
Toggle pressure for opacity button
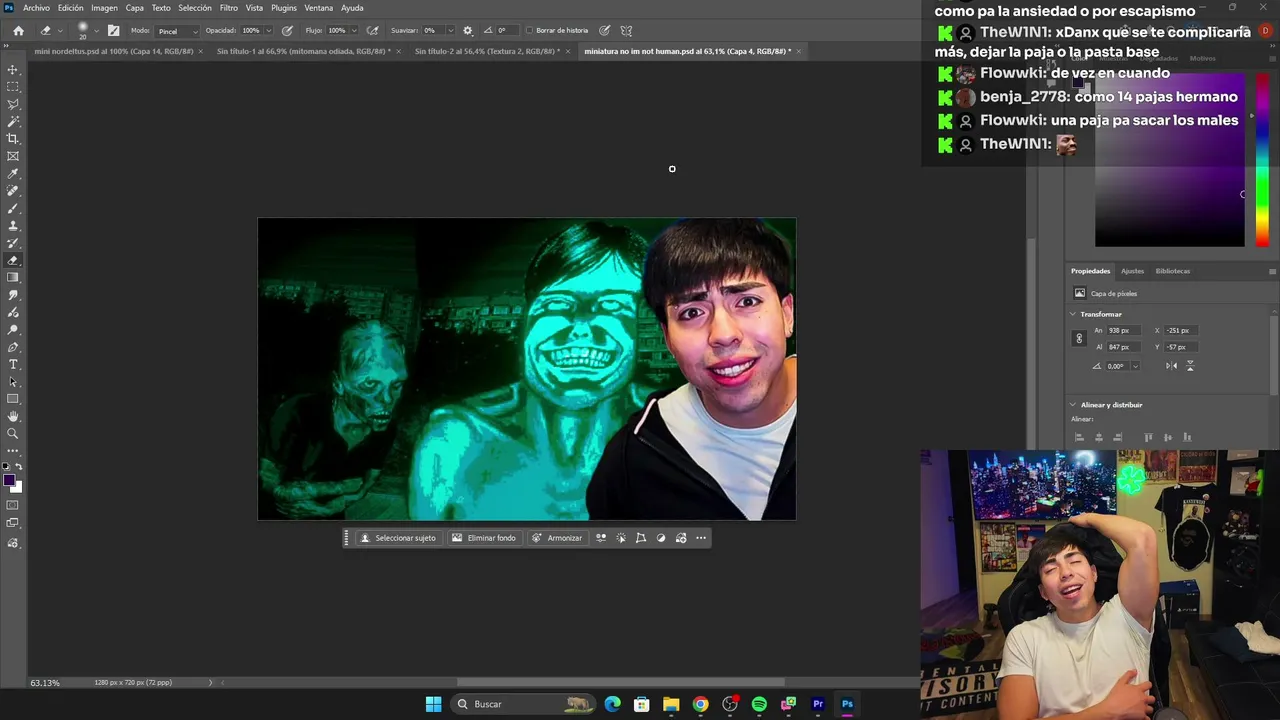click(288, 30)
